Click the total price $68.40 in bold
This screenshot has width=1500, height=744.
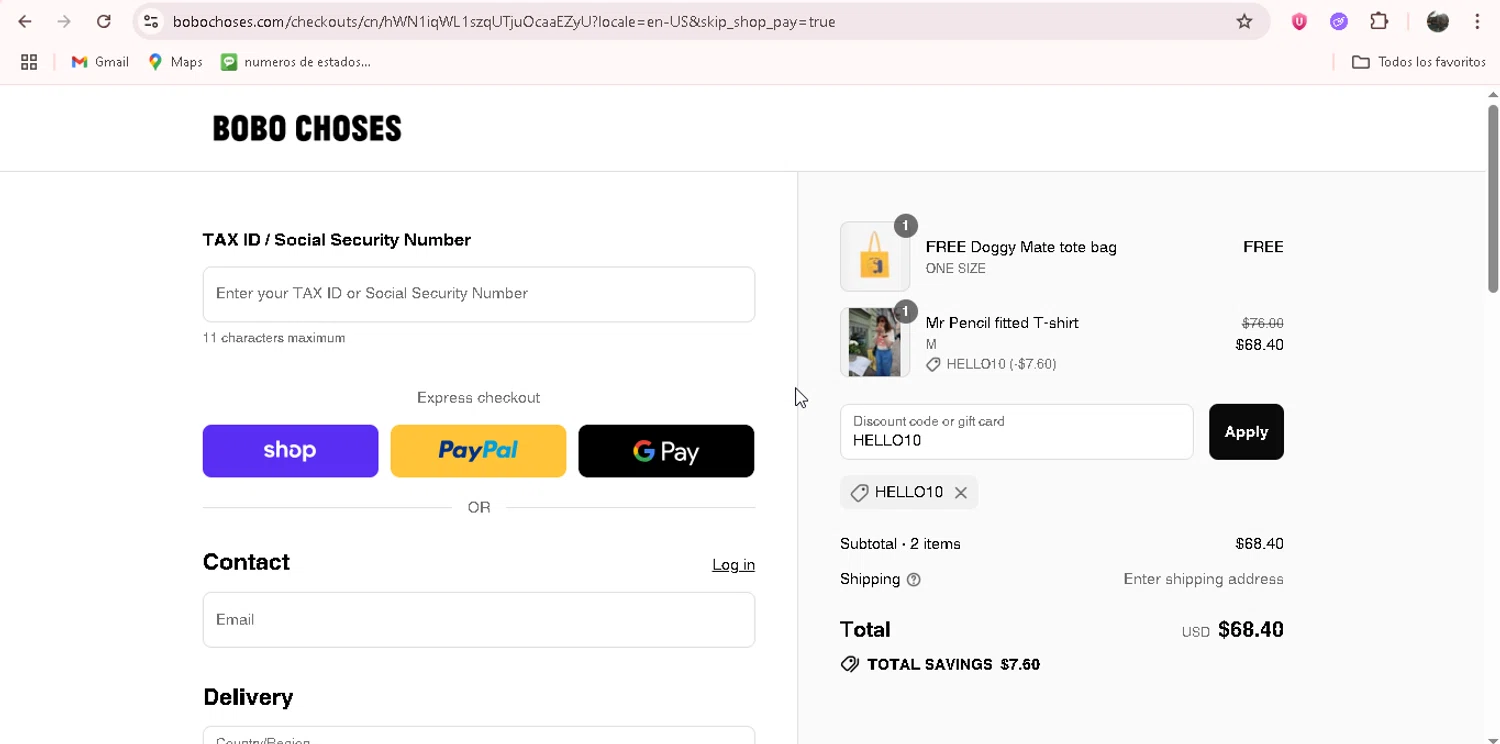(x=1251, y=630)
